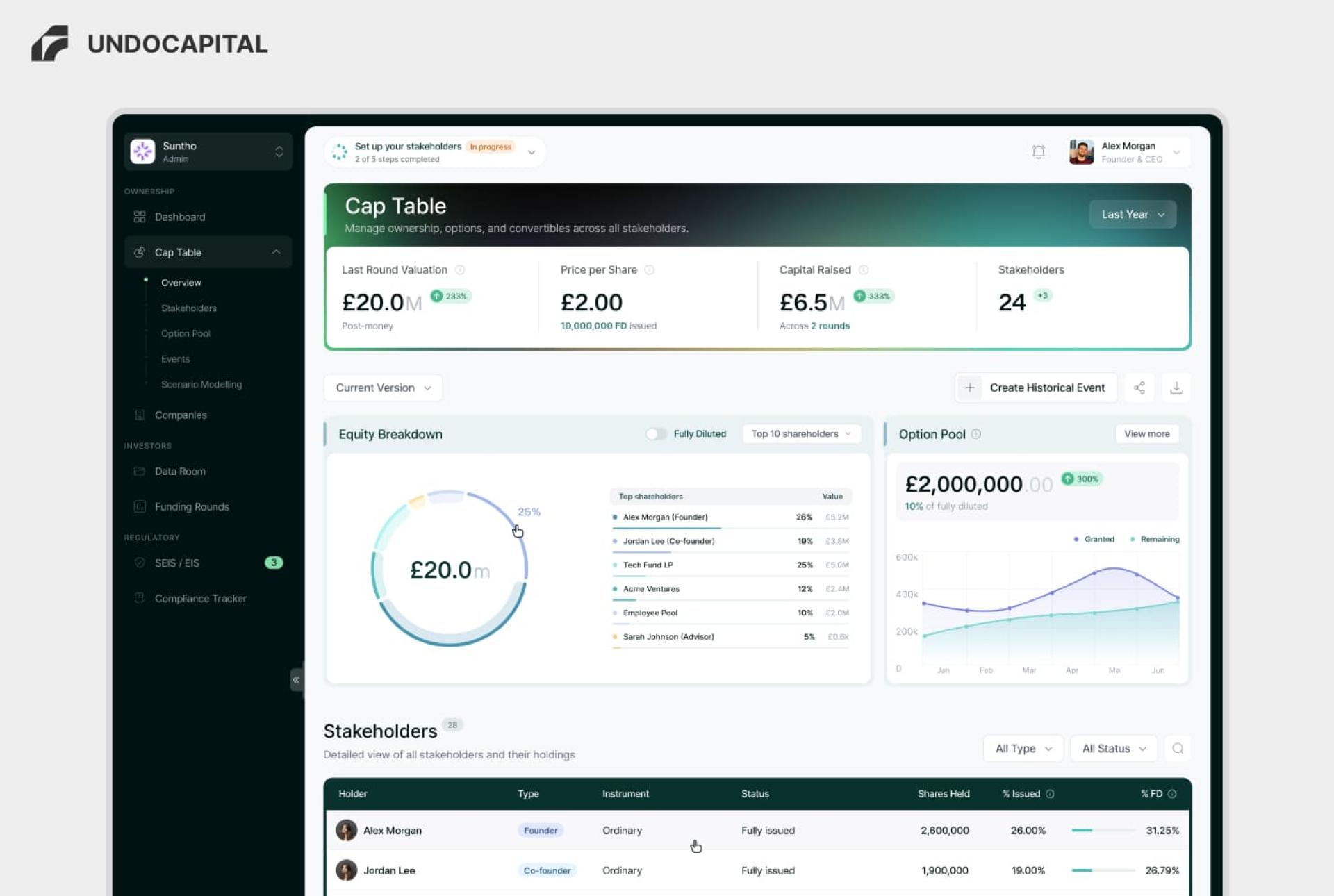Click the 2 rounds link under Capital Raised
Viewport: 1334px width, 896px height.
(830, 326)
